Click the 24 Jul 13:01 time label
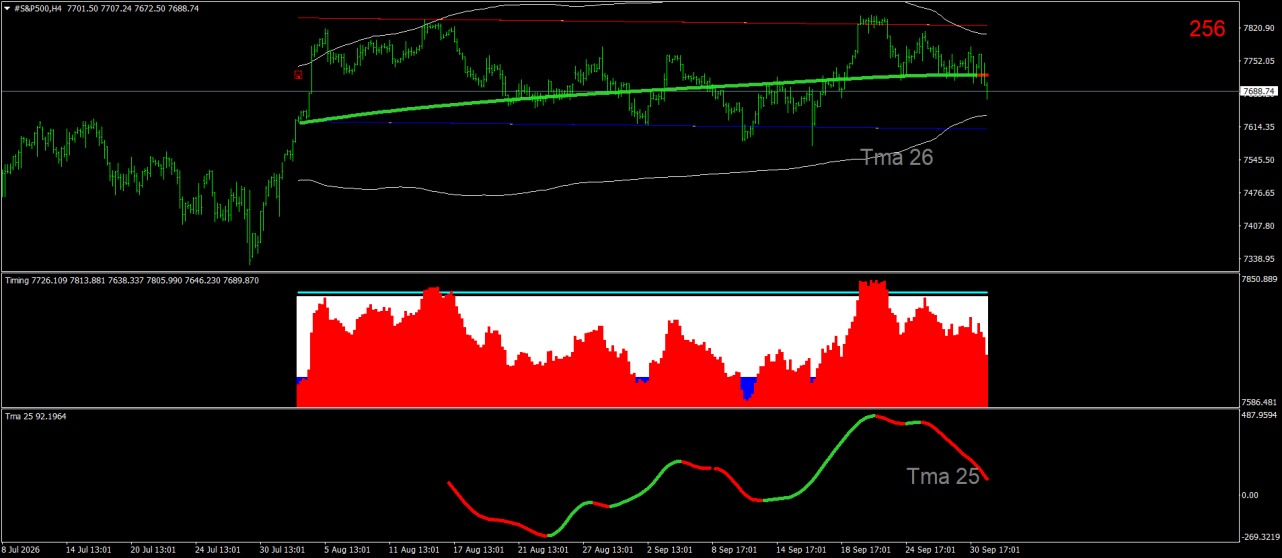Screen dimensions: 1282x558 click(216, 550)
